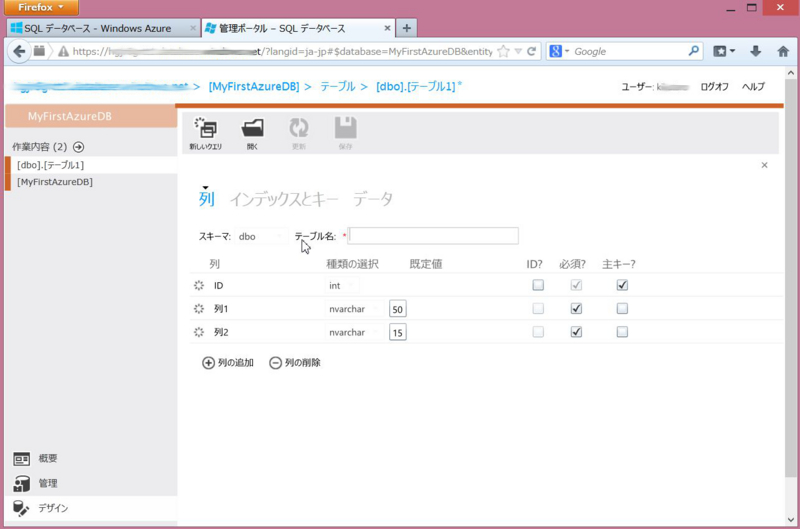Uncheck 主キー? checkbox for ID column
The height and width of the screenshot is (529, 800).
(622, 285)
